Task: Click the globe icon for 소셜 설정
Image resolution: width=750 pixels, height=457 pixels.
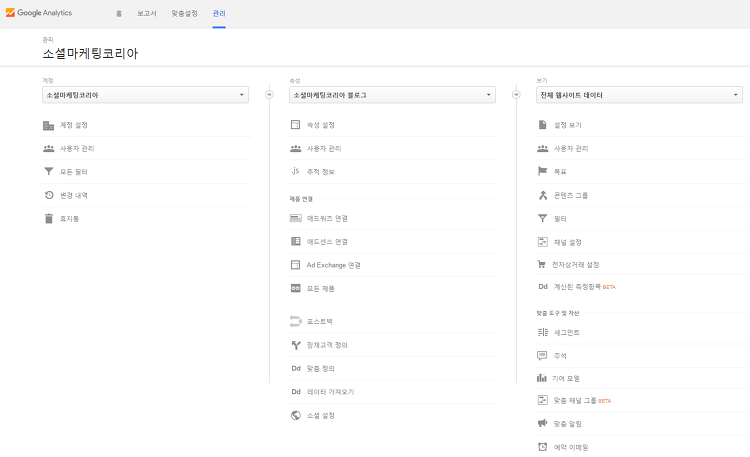Action: click(x=296, y=415)
